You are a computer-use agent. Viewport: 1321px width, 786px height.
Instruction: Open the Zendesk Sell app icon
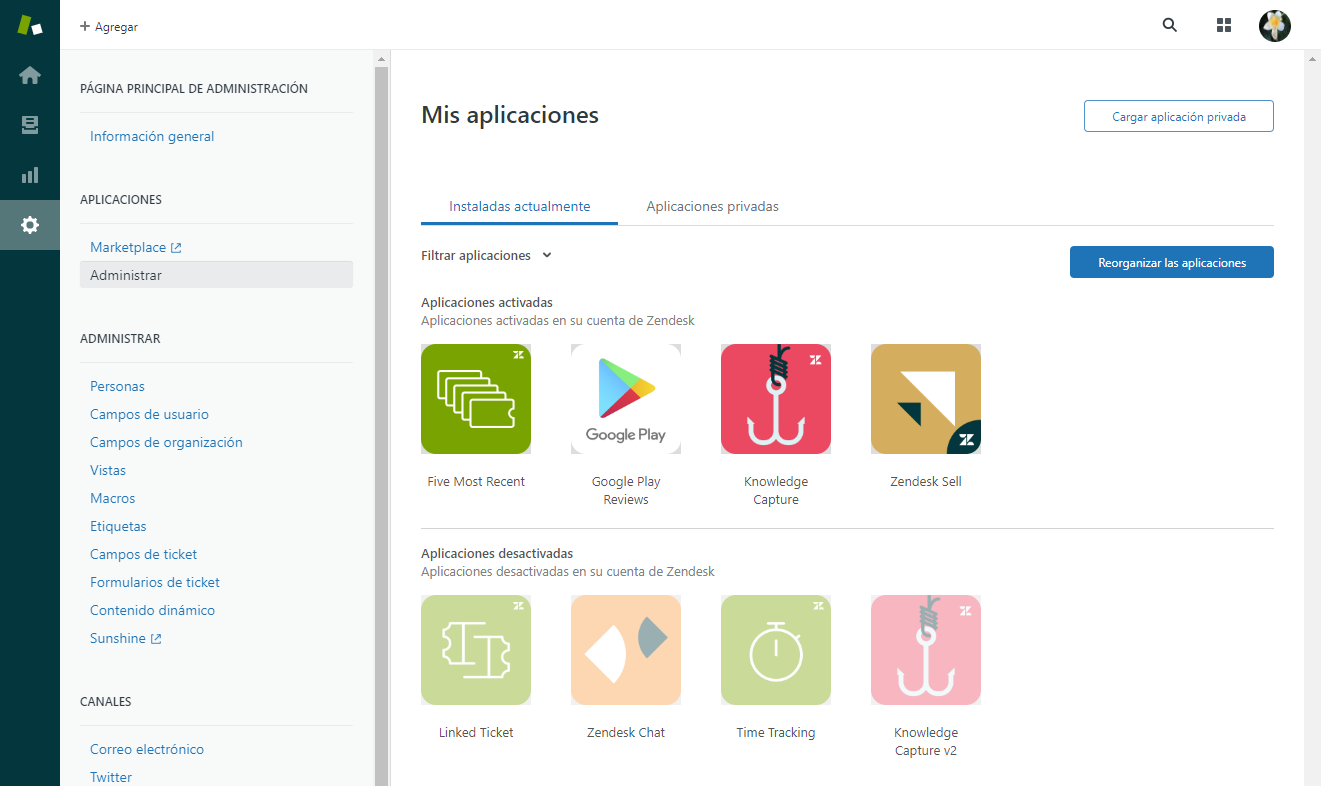pos(926,399)
